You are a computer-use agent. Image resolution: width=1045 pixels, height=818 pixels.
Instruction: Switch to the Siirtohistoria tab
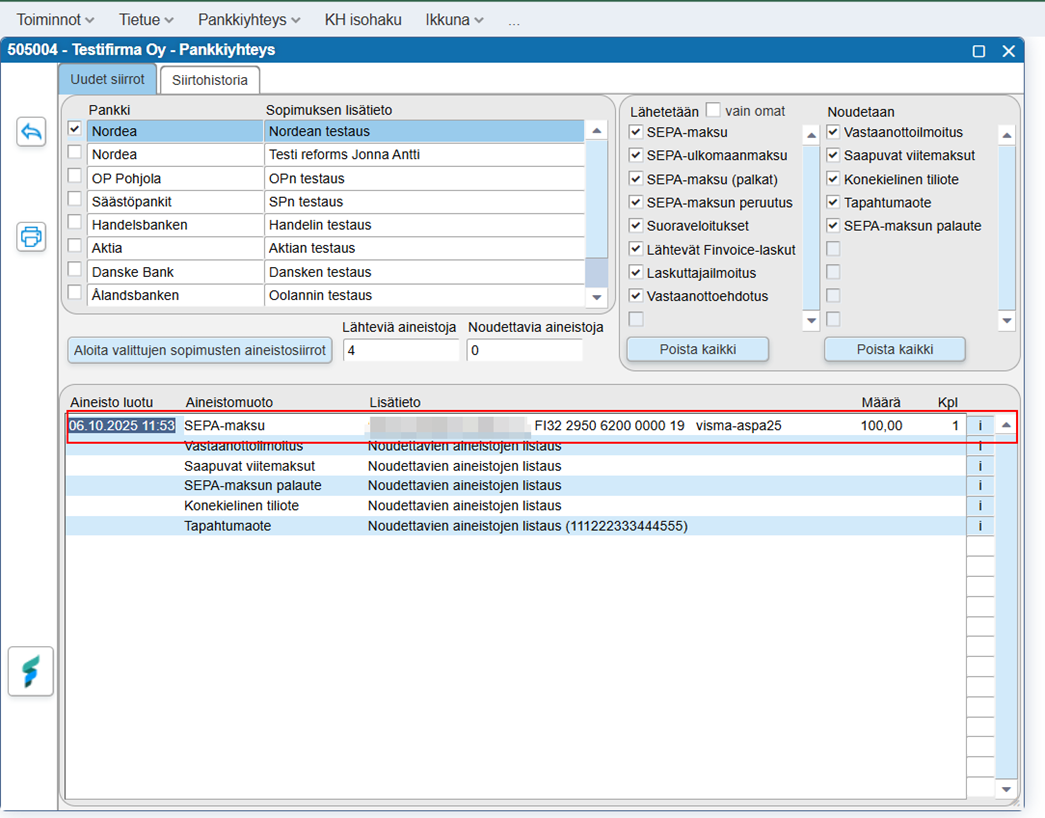pos(210,80)
